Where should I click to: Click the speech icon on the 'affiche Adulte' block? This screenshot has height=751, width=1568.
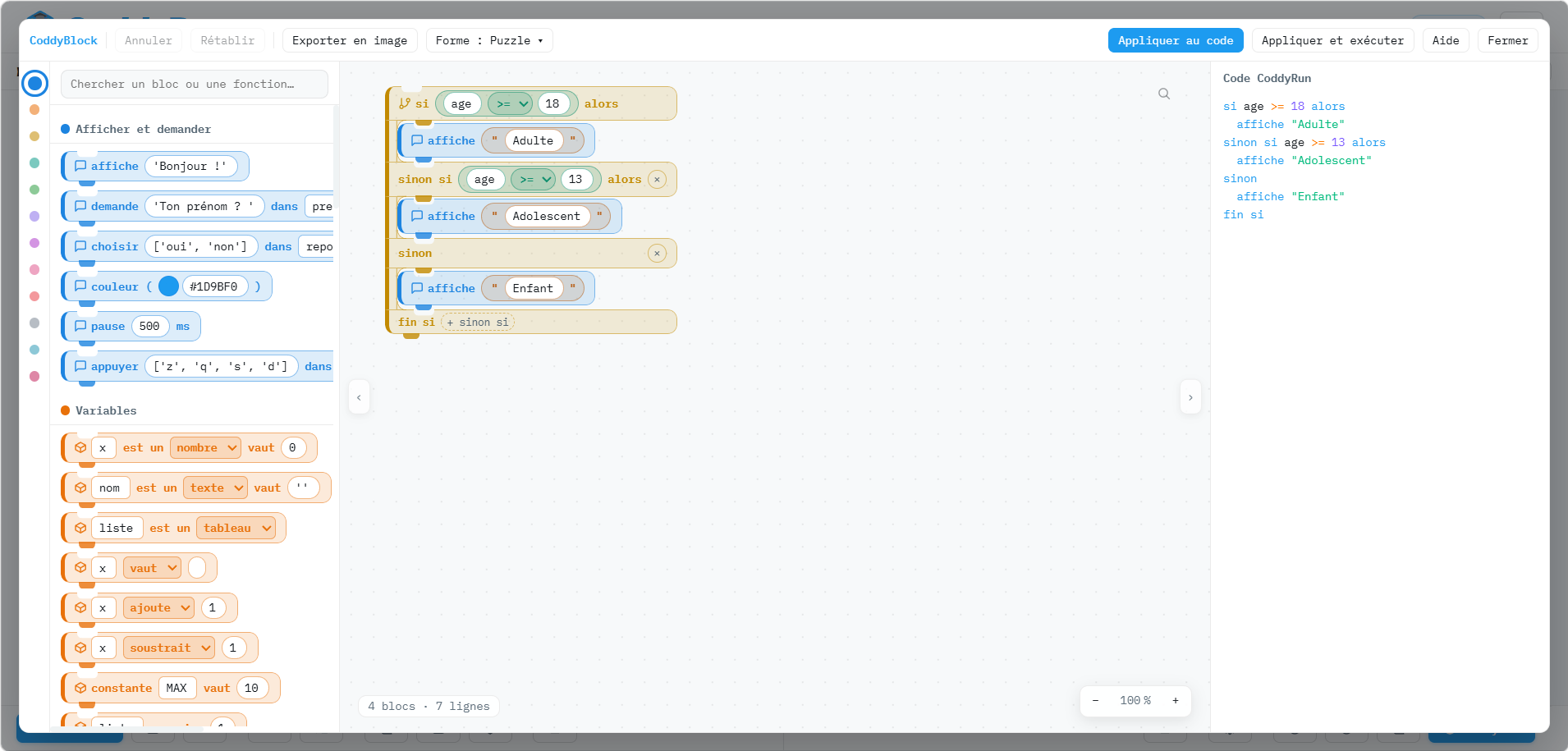[x=417, y=140]
